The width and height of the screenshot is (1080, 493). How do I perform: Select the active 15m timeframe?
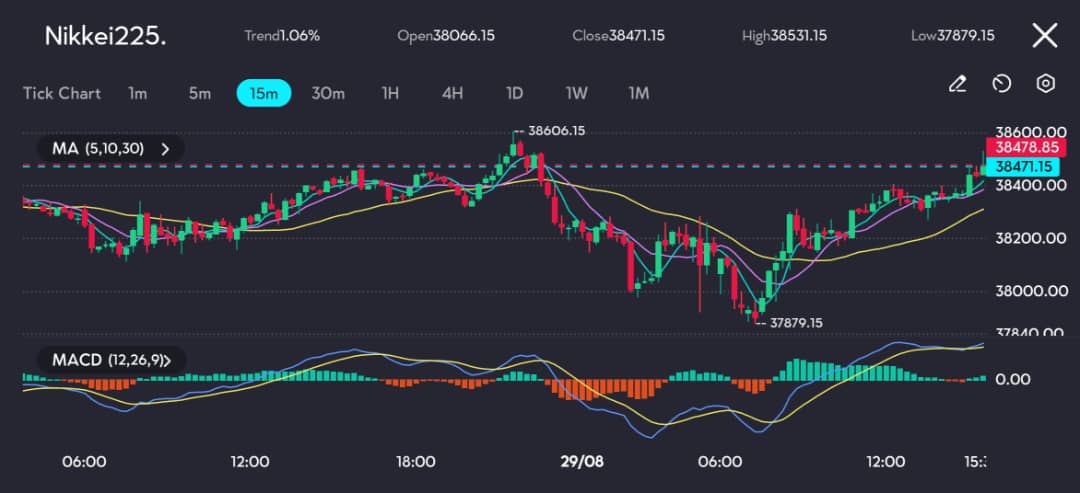tap(263, 93)
